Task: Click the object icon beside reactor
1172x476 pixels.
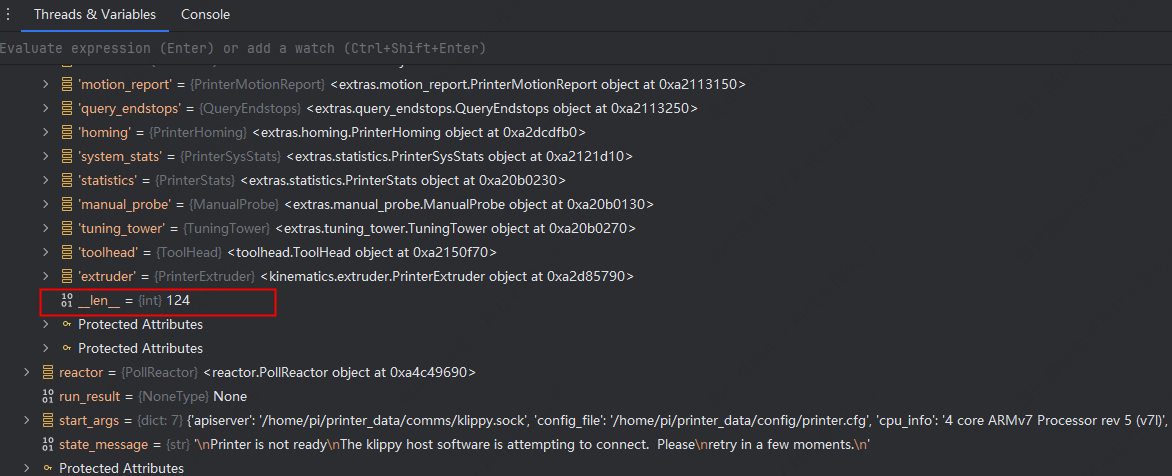Action: [48, 372]
